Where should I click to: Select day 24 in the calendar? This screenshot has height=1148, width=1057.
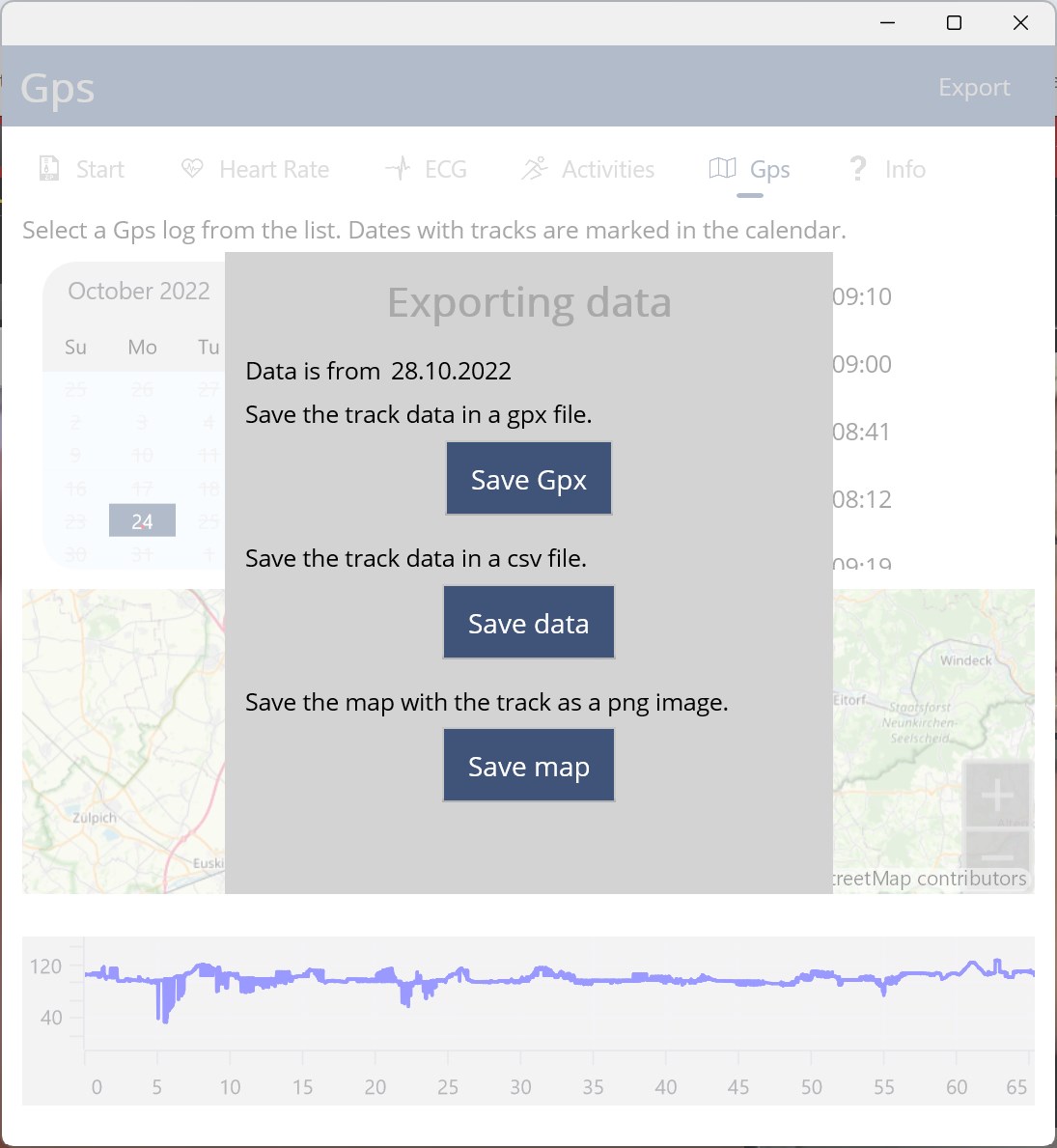(142, 520)
